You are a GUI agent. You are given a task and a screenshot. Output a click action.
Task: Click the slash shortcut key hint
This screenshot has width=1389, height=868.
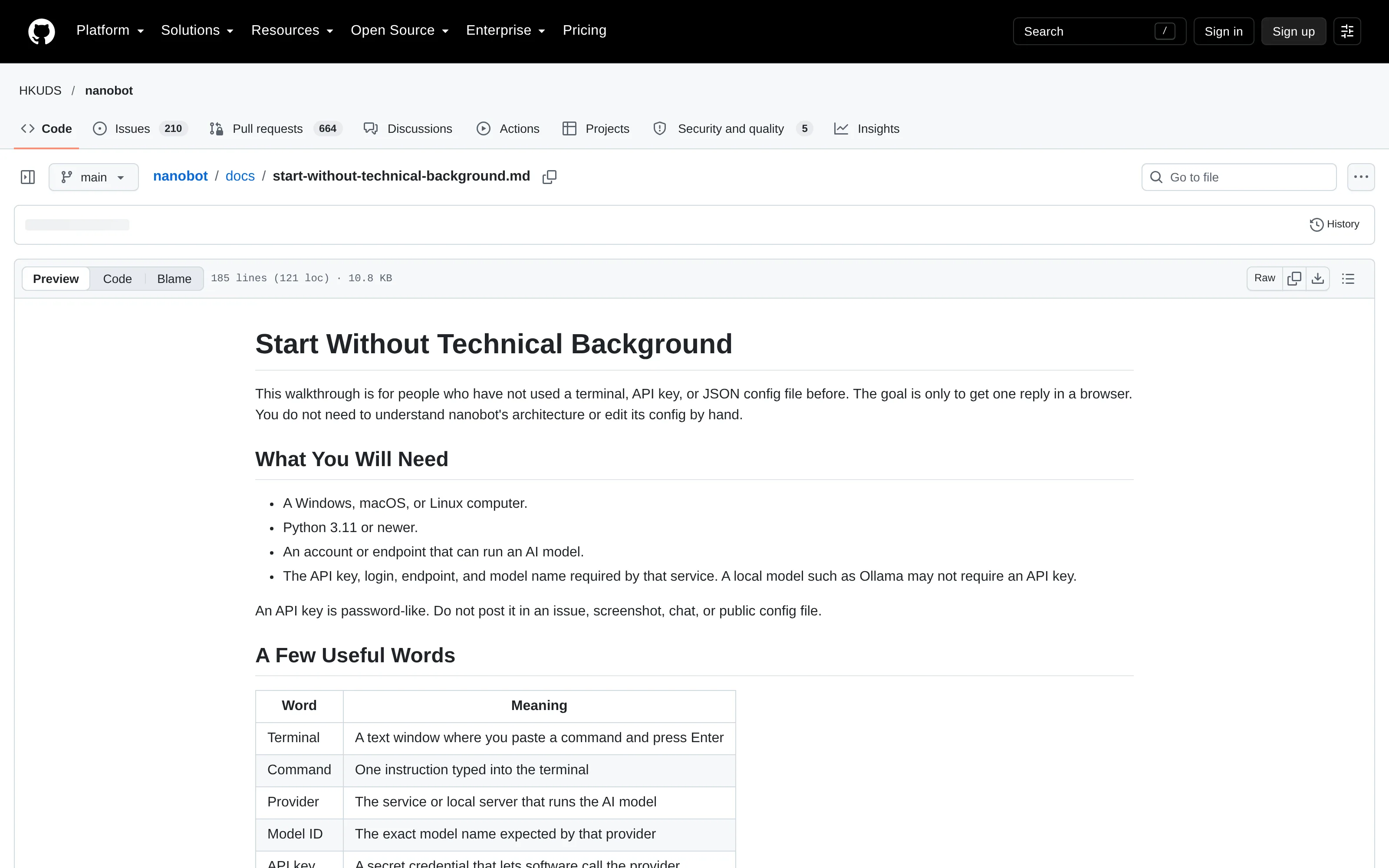pyautogui.click(x=1165, y=31)
